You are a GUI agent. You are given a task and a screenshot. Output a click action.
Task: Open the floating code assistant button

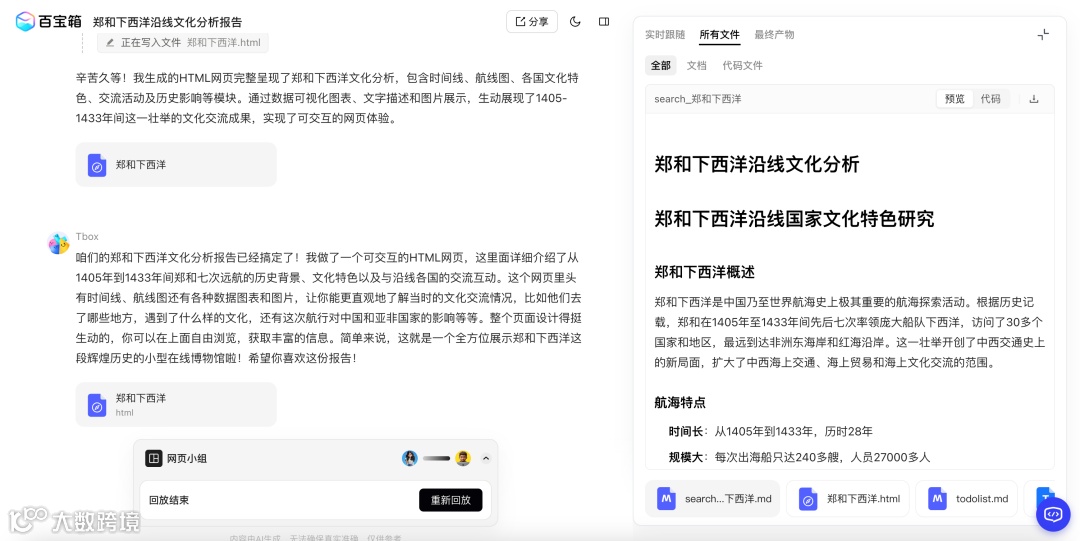click(x=1052, y=514)
